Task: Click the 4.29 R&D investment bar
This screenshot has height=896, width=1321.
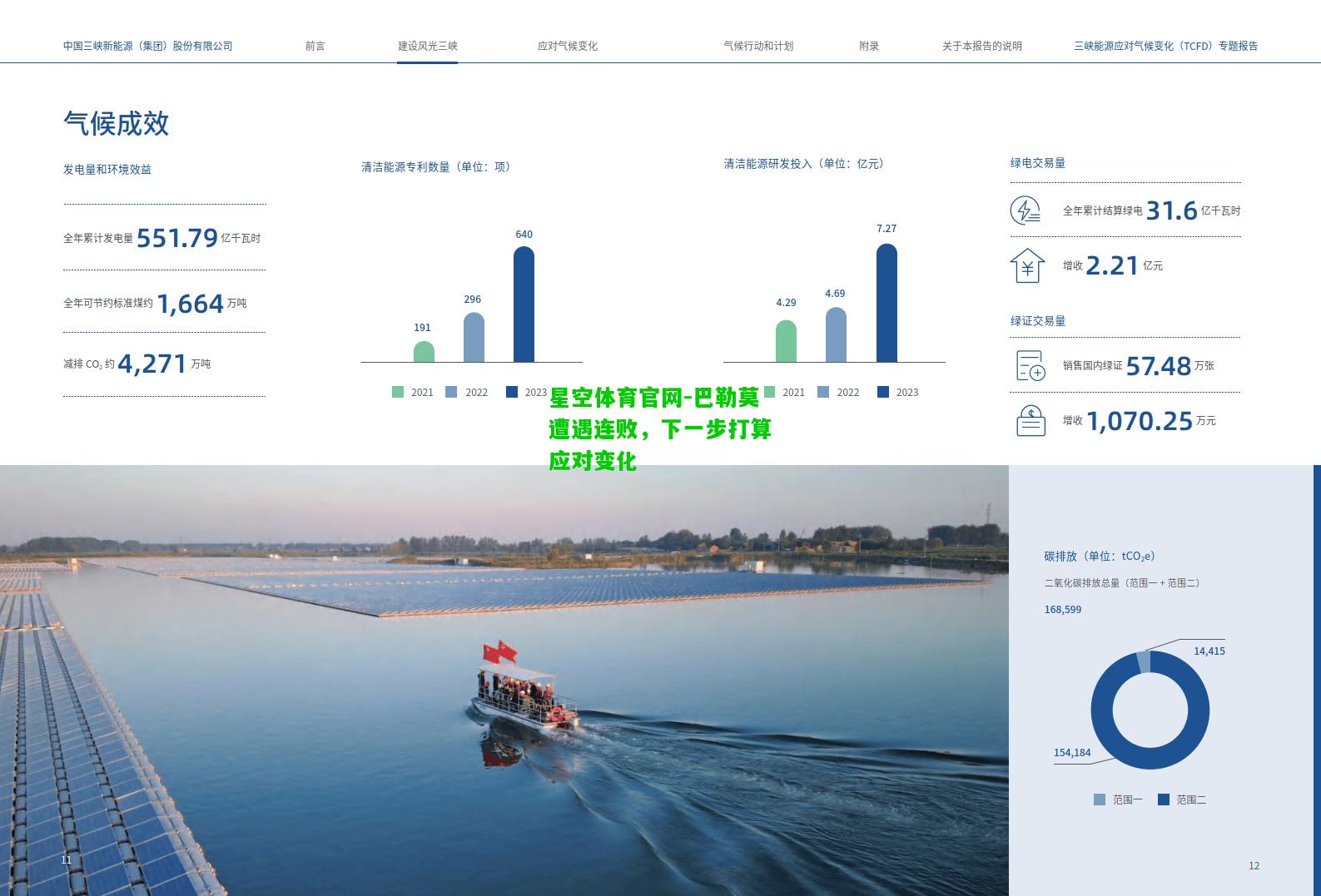Action: click(x=786, y=341)
